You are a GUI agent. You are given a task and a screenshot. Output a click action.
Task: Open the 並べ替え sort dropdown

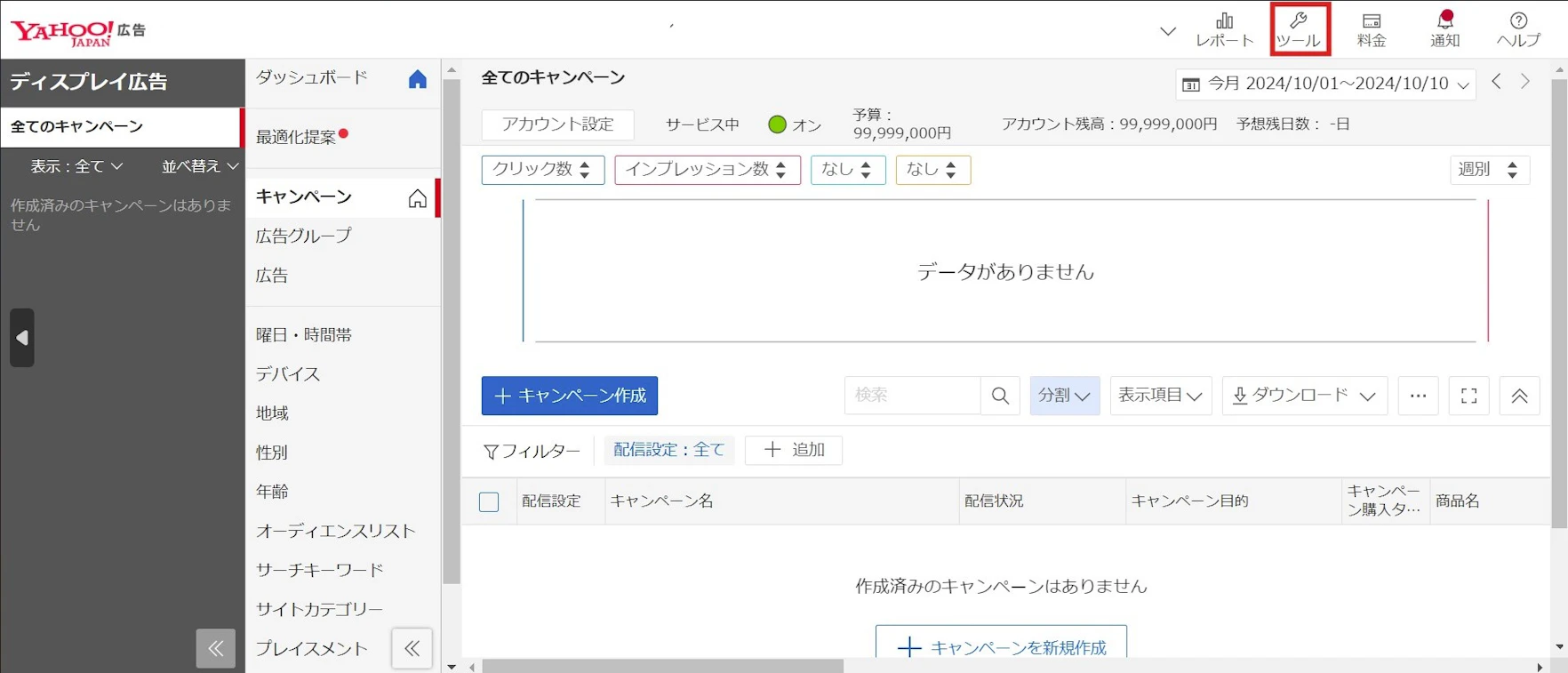(x=200, y=166)
